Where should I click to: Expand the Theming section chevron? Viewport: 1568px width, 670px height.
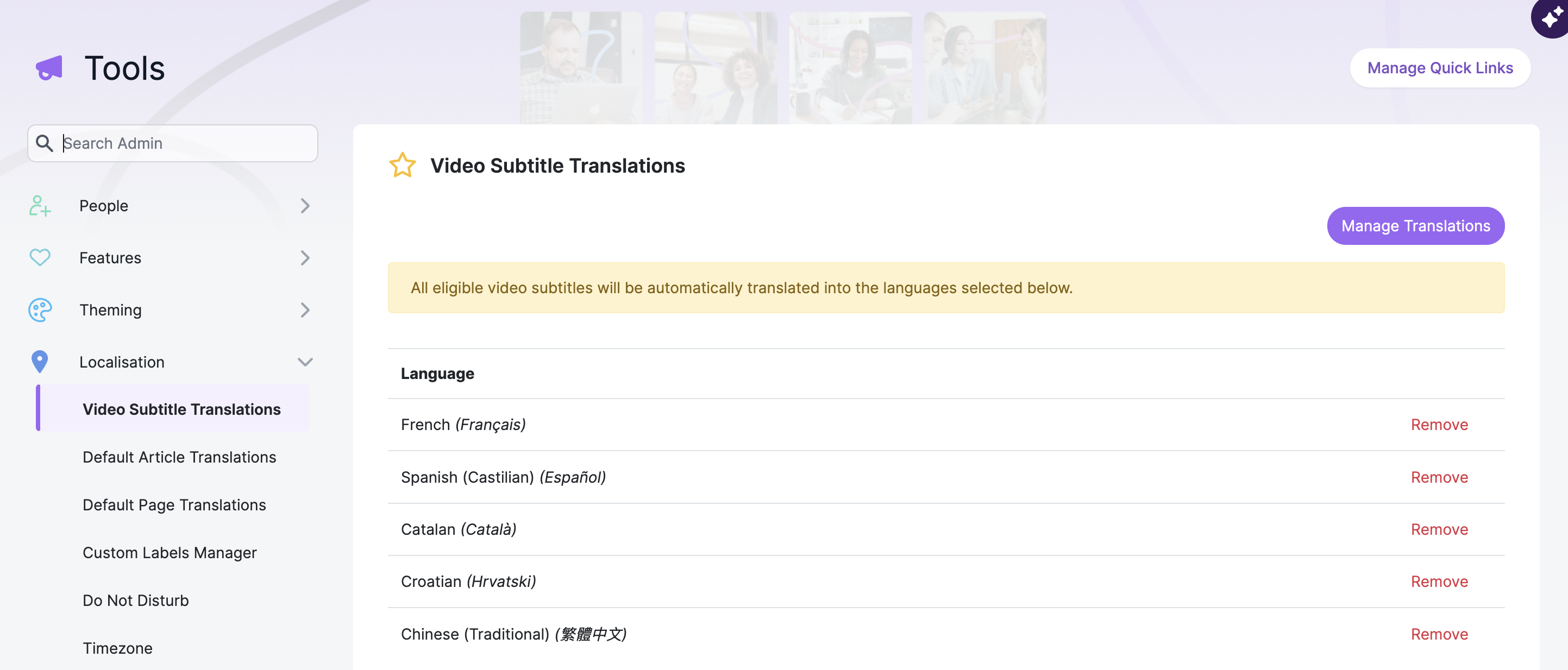(x=305, y=309)
